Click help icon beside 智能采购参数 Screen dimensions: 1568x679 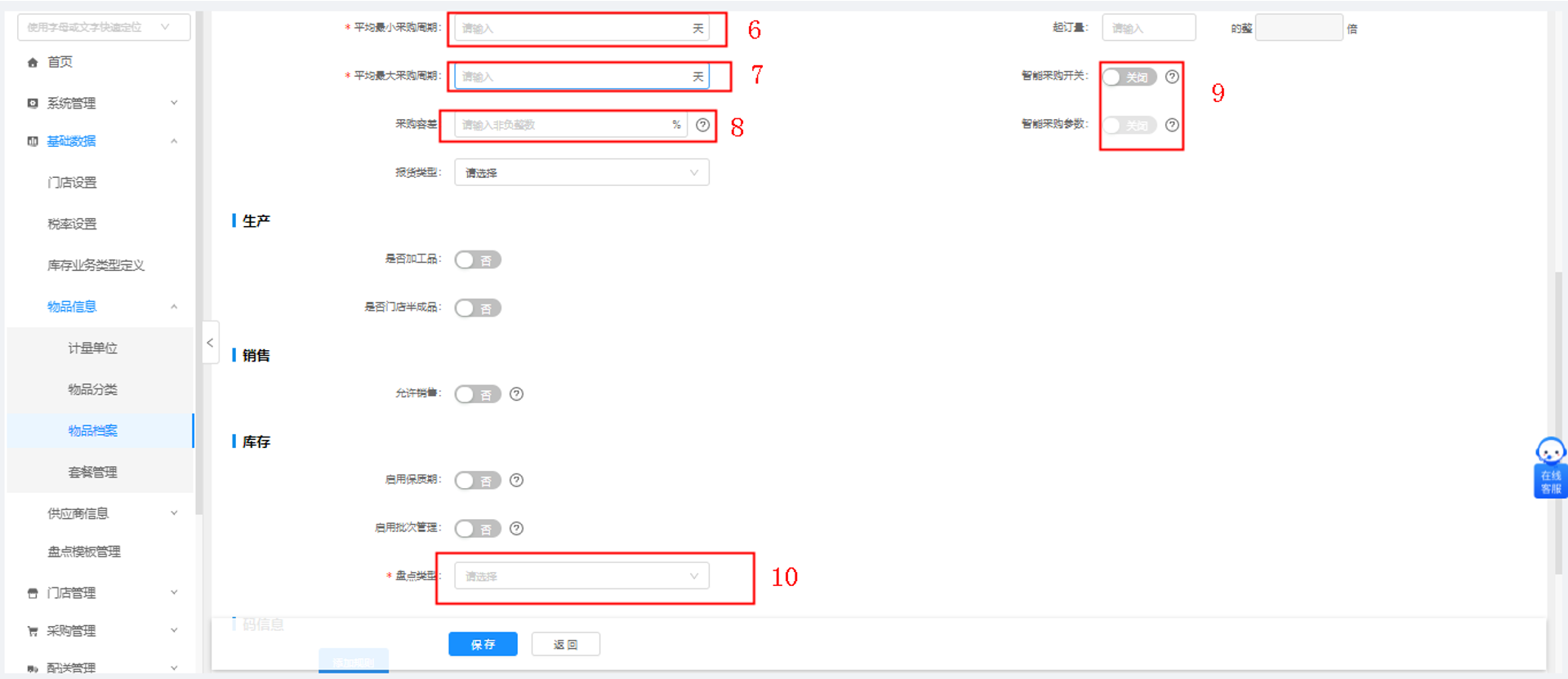coord(1172,125)
